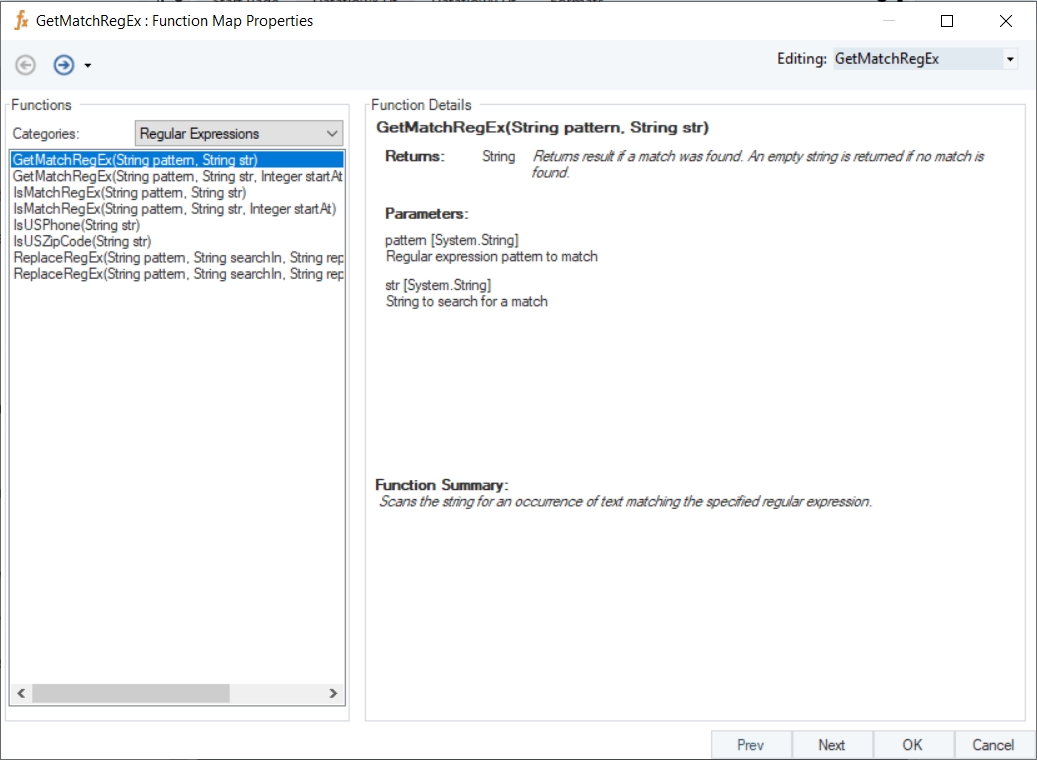1037x760 pixels.
Task: Pick IsMatchRegEx with Integer startAt
Action: click(x=174, y=209)
